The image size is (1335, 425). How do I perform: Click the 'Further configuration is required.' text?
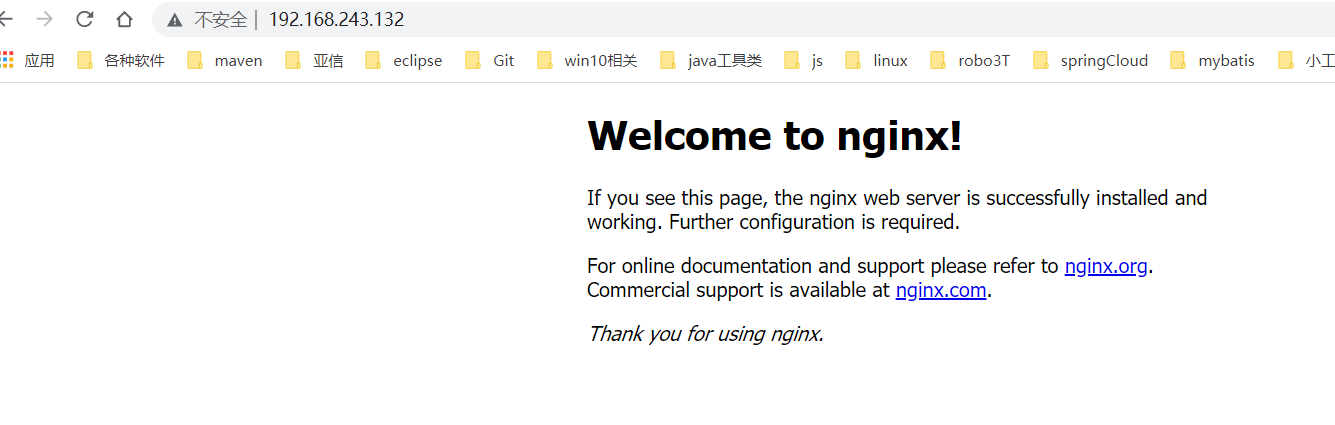(814, 222)
